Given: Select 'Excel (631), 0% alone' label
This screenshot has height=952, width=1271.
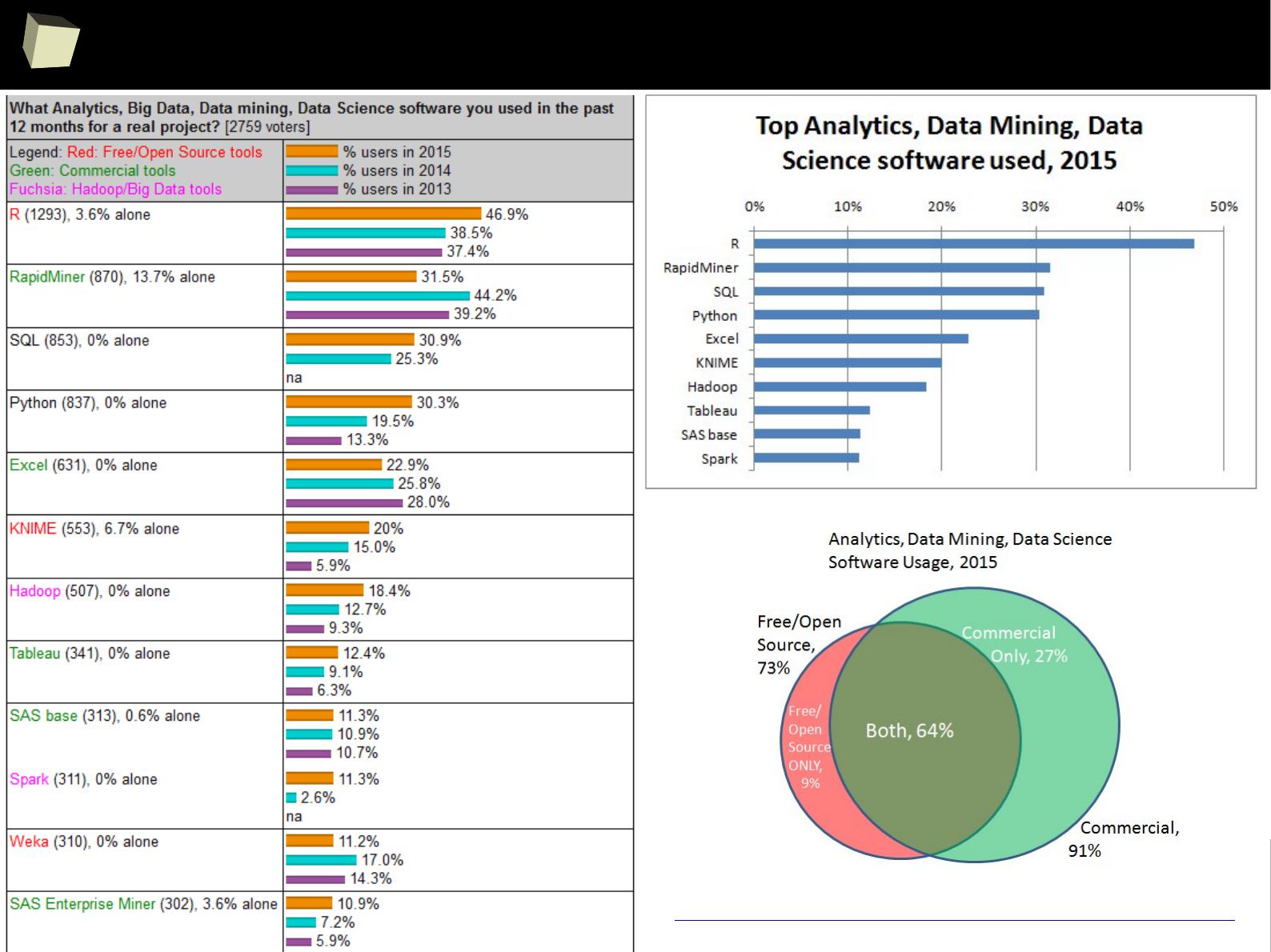Looking at the screenshot, I should coord(83,465).
